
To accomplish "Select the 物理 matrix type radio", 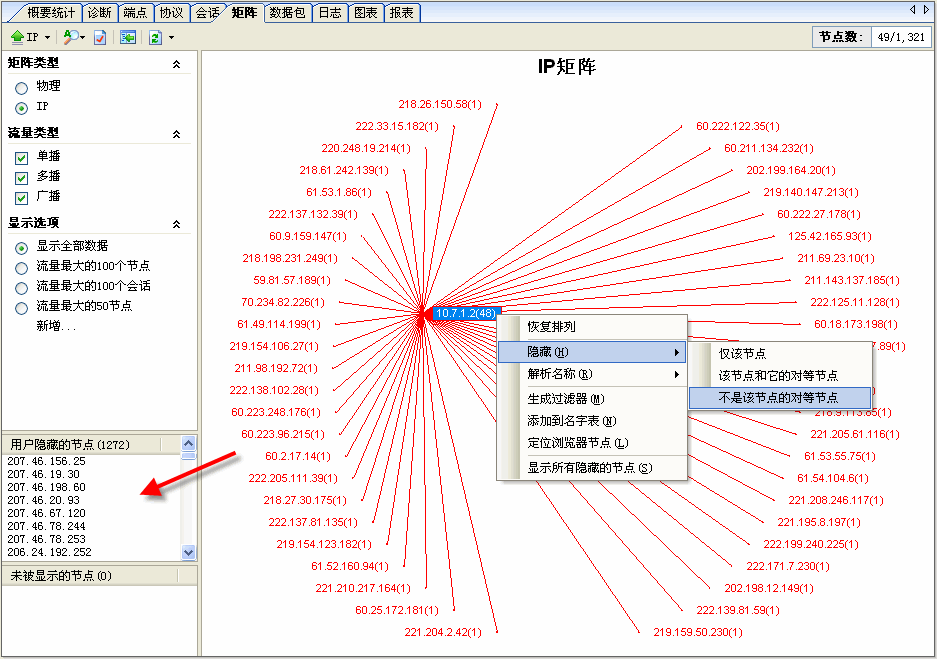I will tap(21, 87).
